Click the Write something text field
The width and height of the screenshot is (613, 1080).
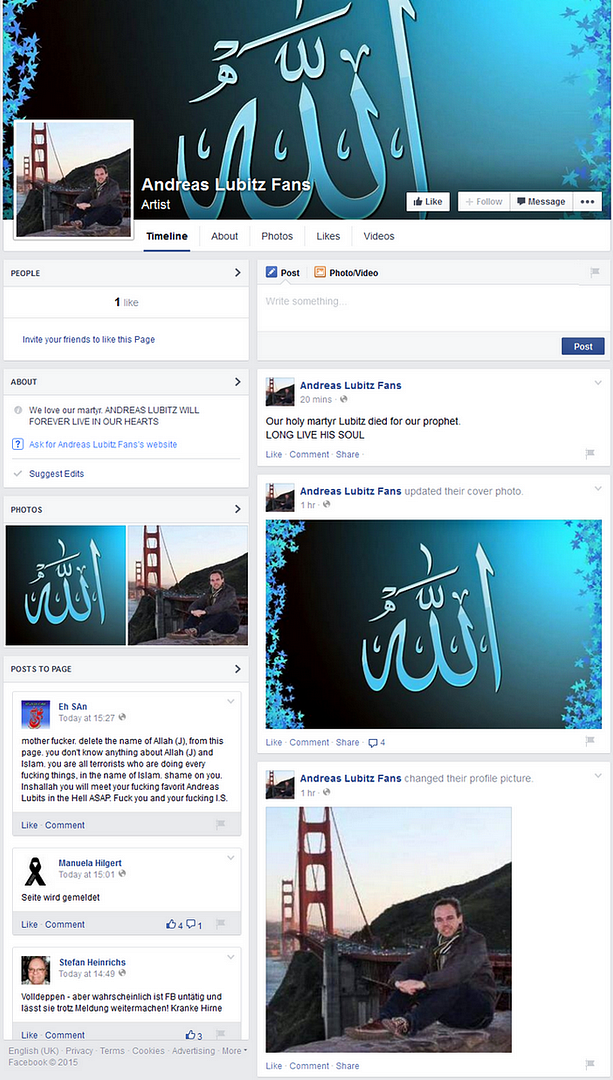[x=433, y=308]
